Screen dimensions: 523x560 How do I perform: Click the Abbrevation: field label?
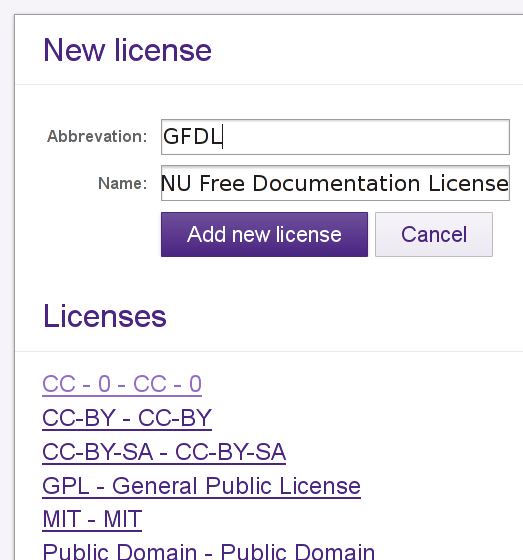(97, 136)
